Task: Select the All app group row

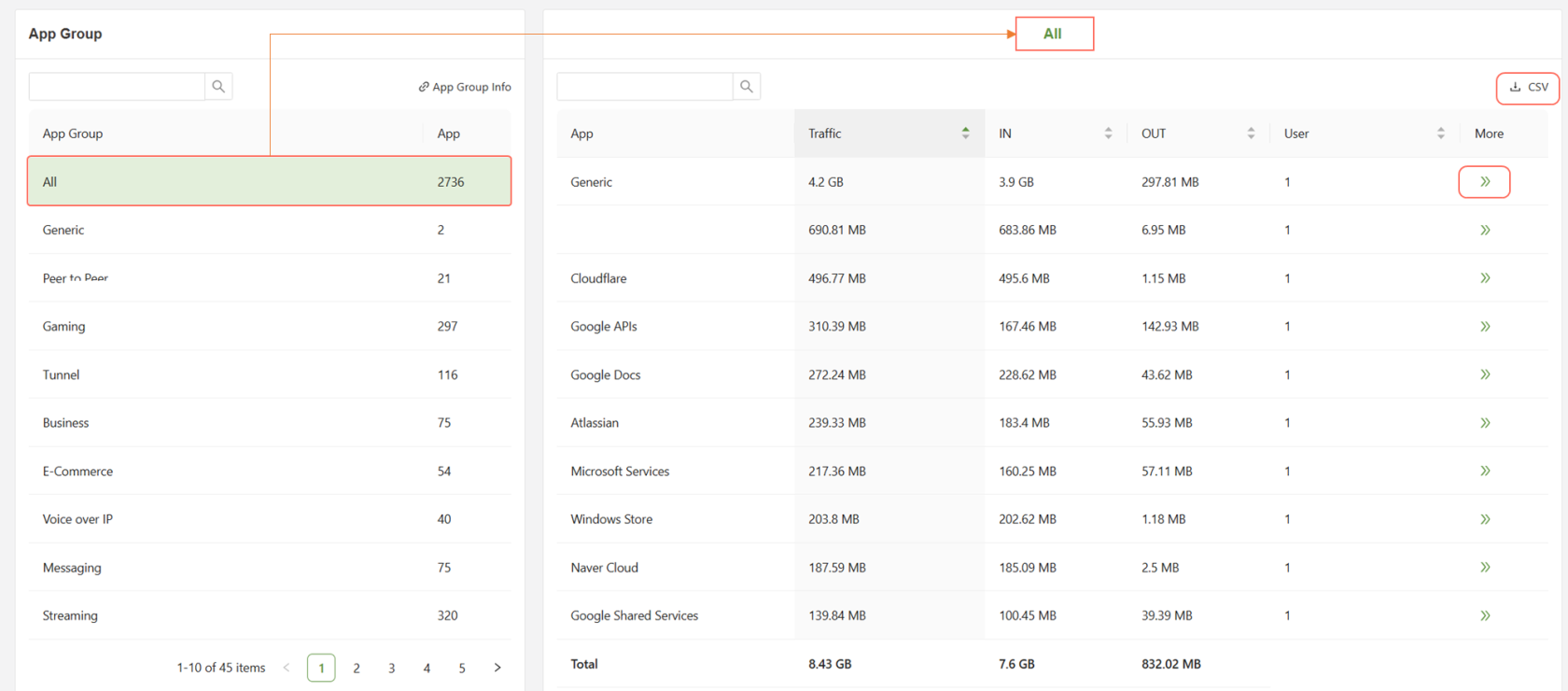Action: click(x=269, y=182)
